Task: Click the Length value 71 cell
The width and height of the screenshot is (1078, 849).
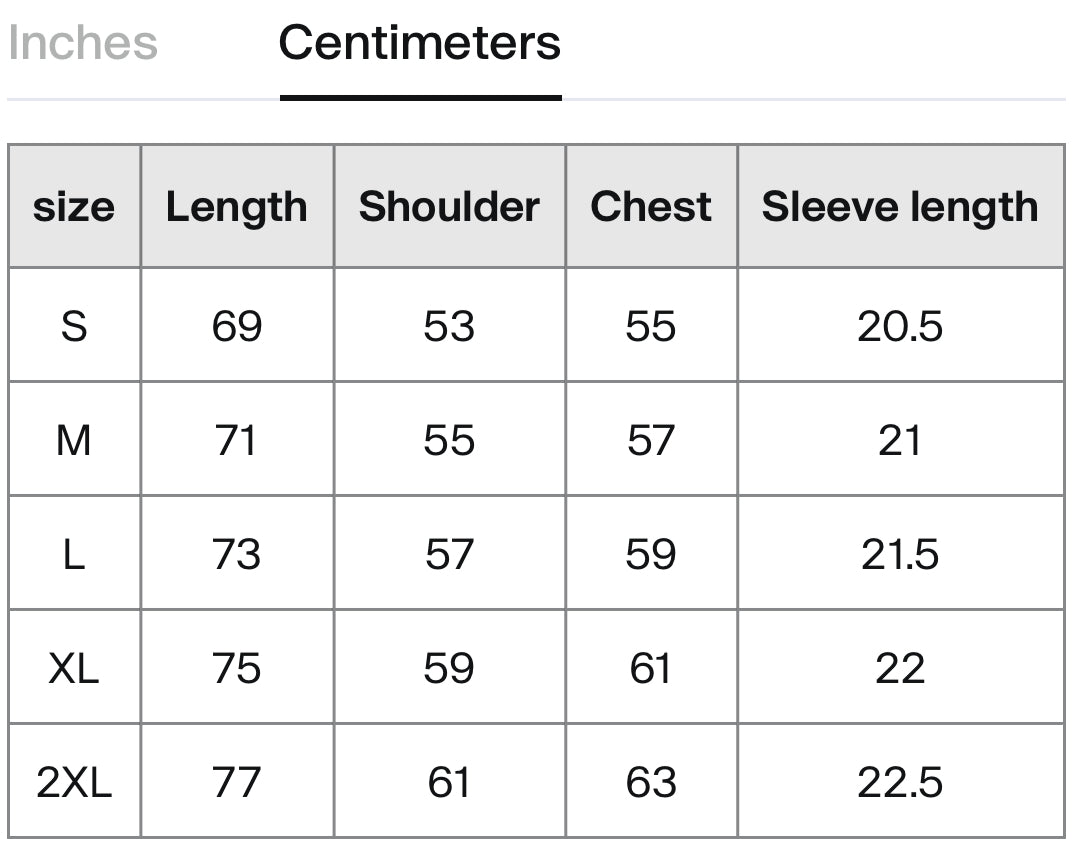Action: pos(237,440)
